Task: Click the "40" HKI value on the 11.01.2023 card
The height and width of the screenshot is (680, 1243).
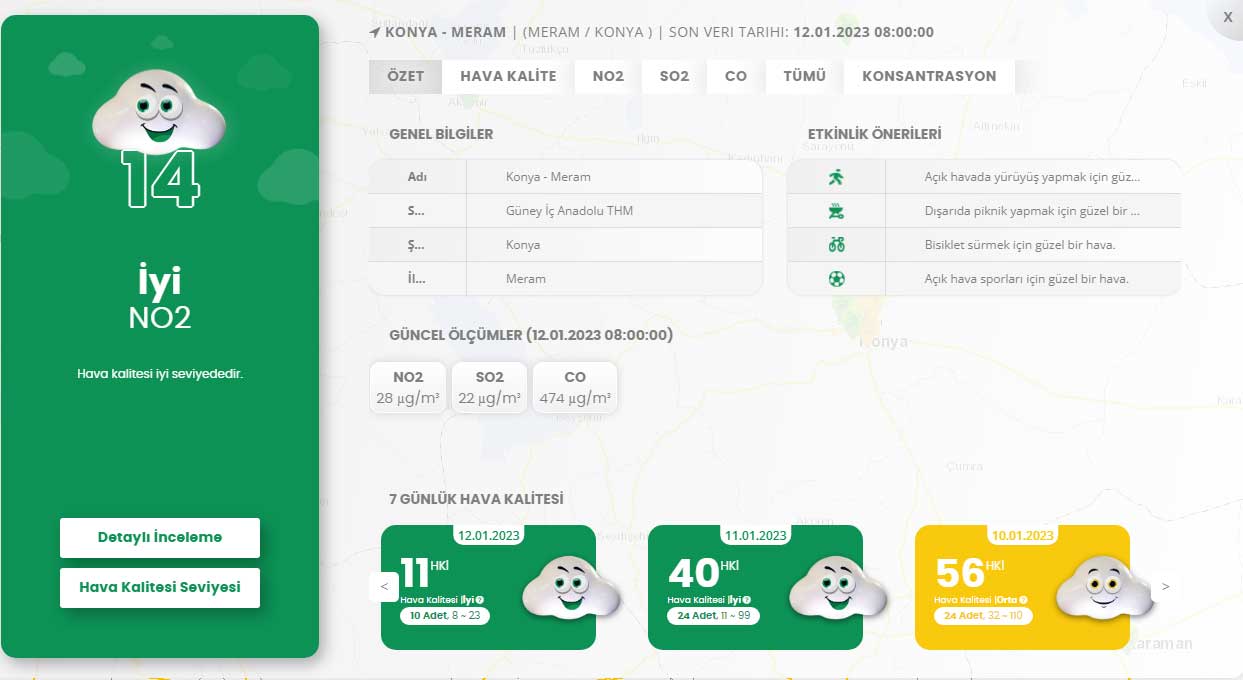Action: (x=693, y=573)
